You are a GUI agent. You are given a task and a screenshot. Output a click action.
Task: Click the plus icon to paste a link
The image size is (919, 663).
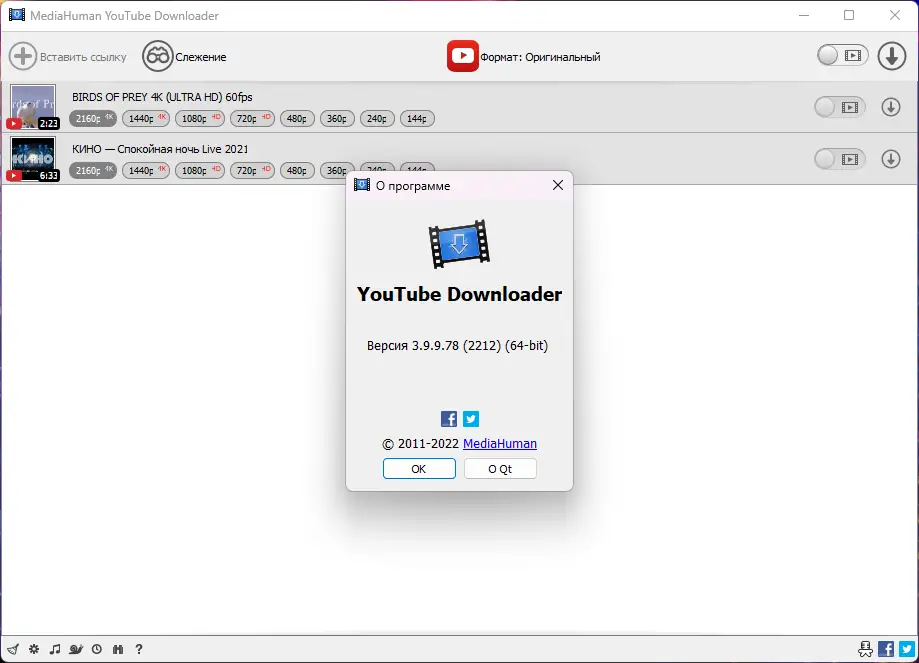(x=23, y=57)
